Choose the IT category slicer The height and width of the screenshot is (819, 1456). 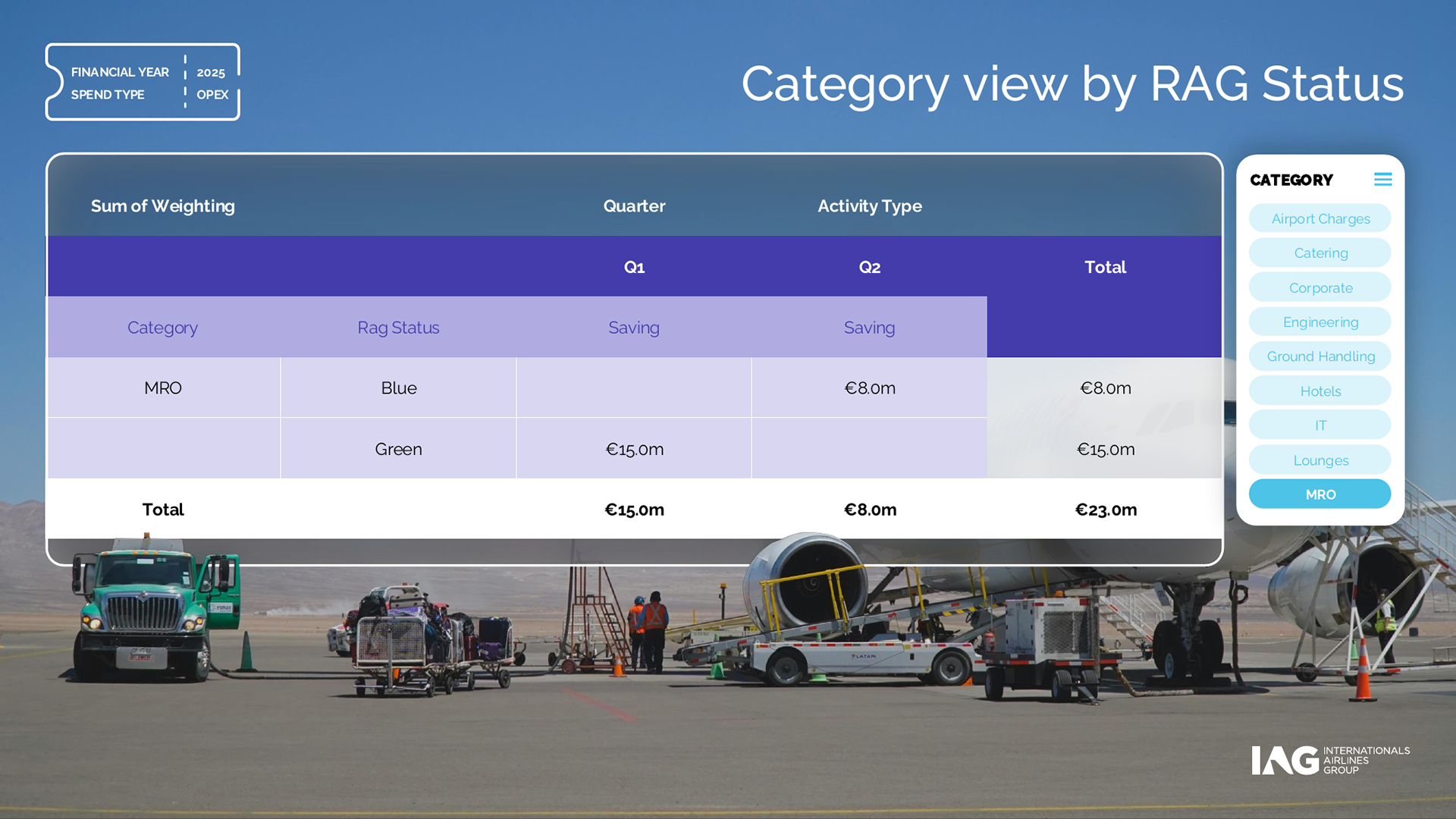1319,425
